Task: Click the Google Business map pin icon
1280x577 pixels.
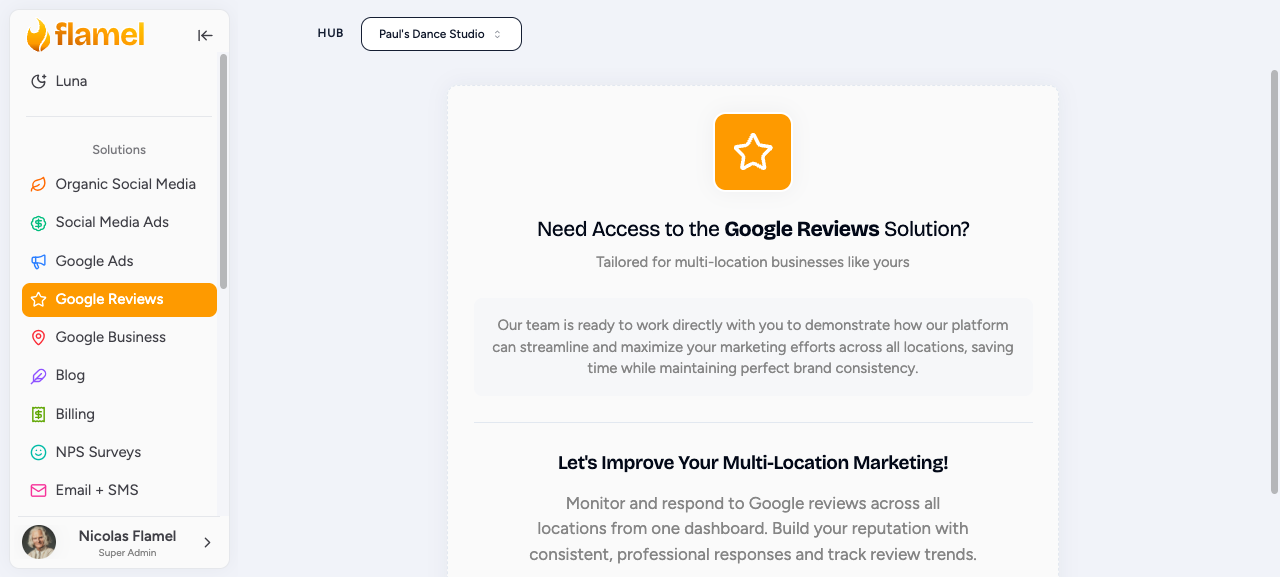Action: (39, 338)
